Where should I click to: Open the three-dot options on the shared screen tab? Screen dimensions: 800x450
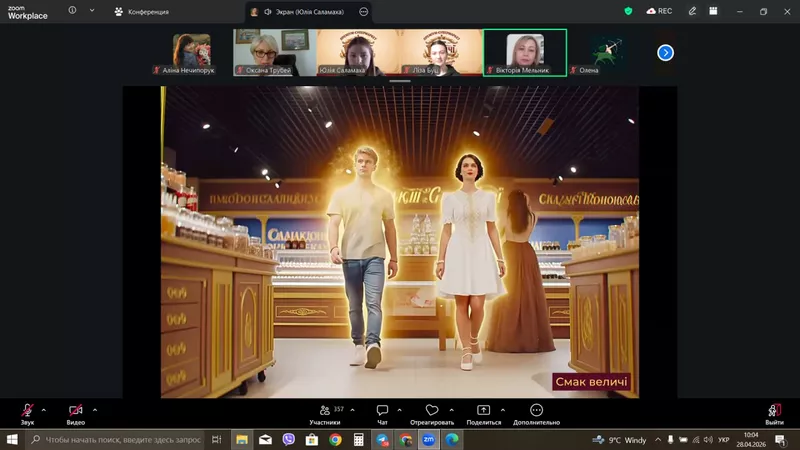click(x=364, y=12)
